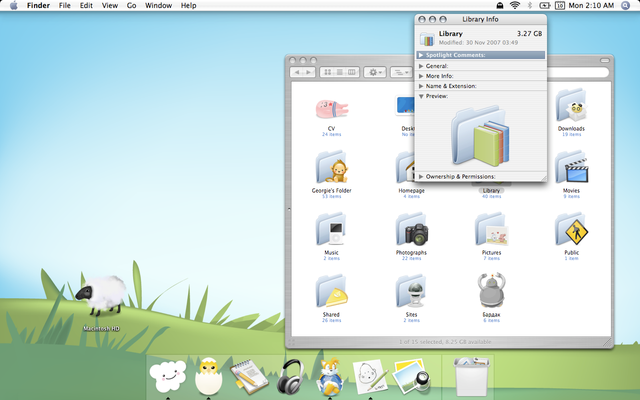
Task: Open the View menu in menu bar
Action: click(109, 6)
